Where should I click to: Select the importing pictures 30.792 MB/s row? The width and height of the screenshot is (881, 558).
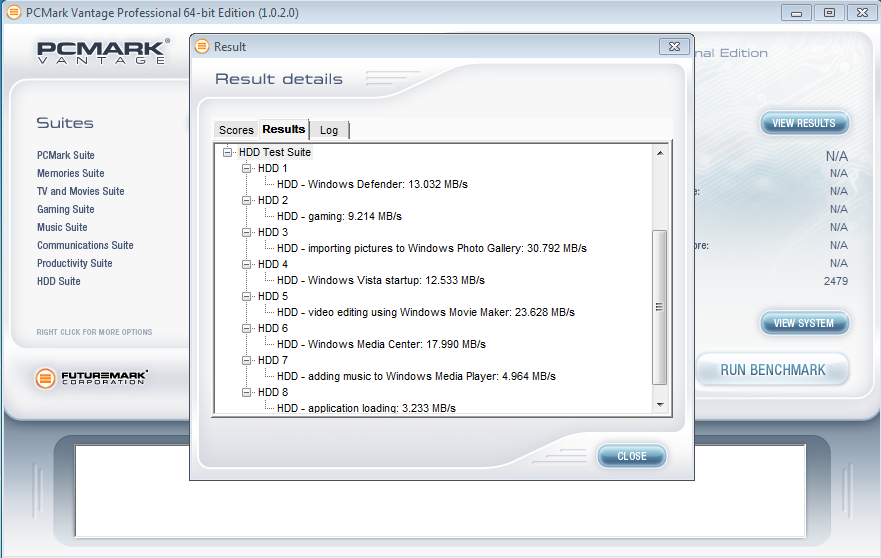(432, 248)
